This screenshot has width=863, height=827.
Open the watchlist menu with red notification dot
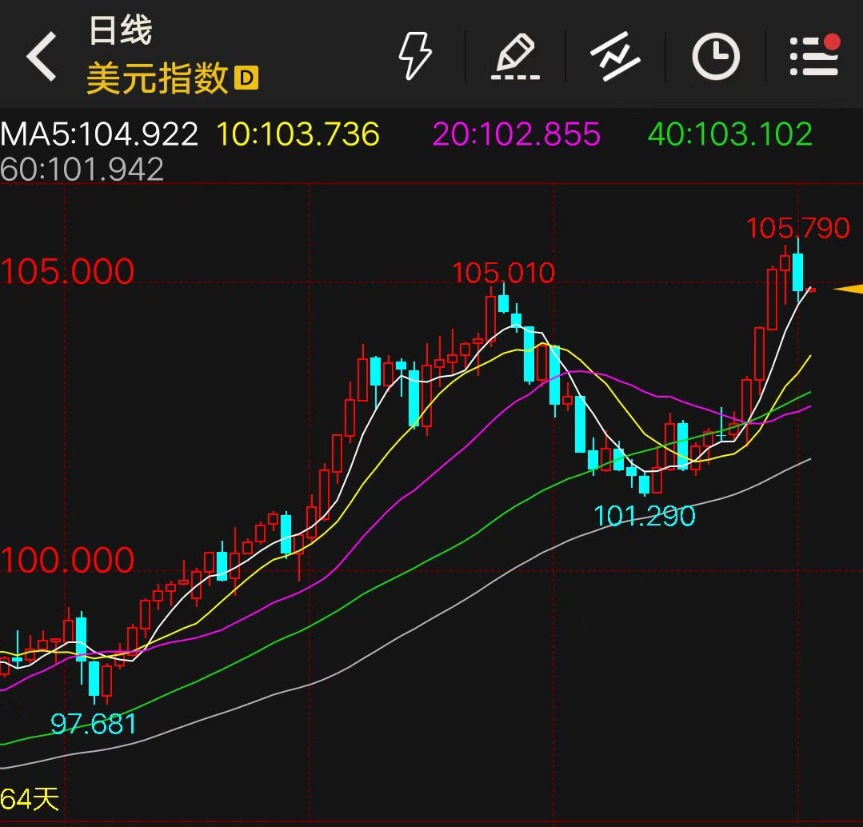click(812, 57)
